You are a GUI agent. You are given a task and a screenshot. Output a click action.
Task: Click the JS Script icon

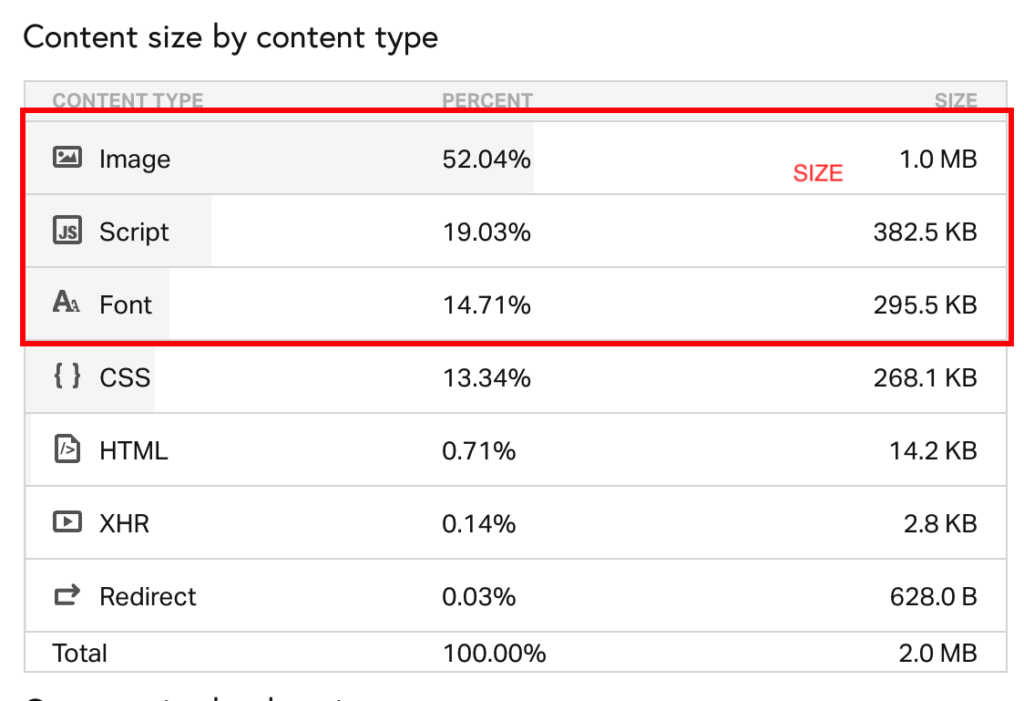pyautogui.click(x=67, y=231)
